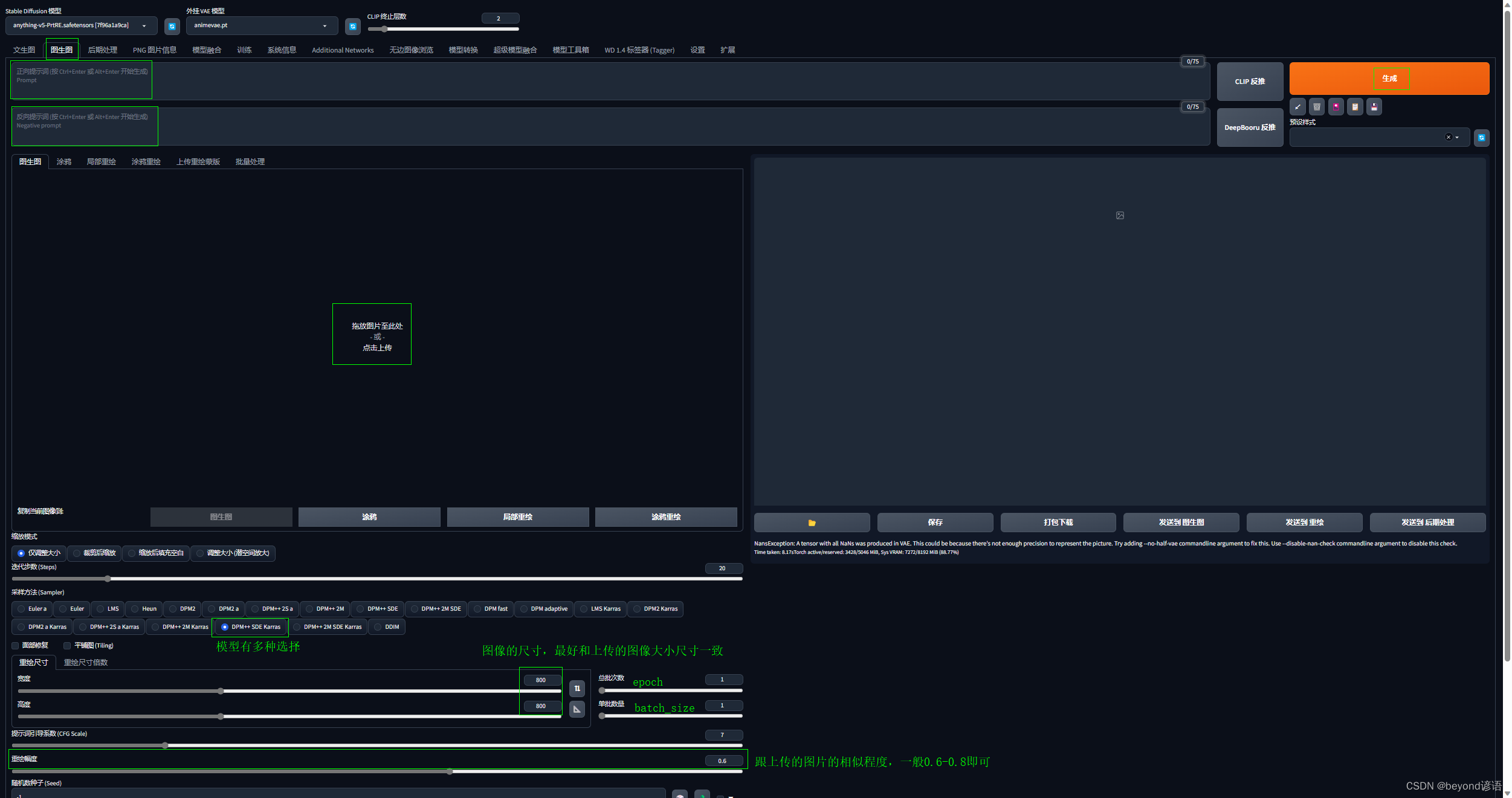1512x798 pixels.
Task: Refresh the external VAE model list
Action: pyautogui.click(x=352, y=26)
